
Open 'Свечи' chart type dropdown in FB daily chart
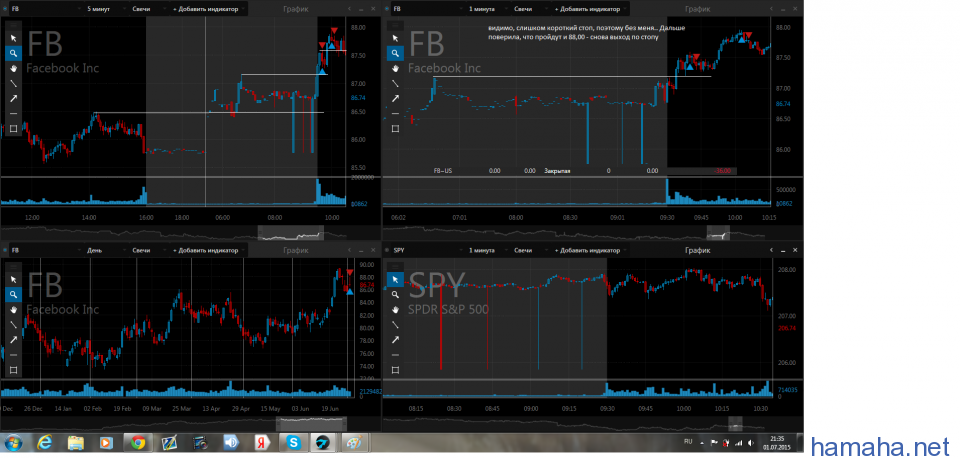[148, 250]
